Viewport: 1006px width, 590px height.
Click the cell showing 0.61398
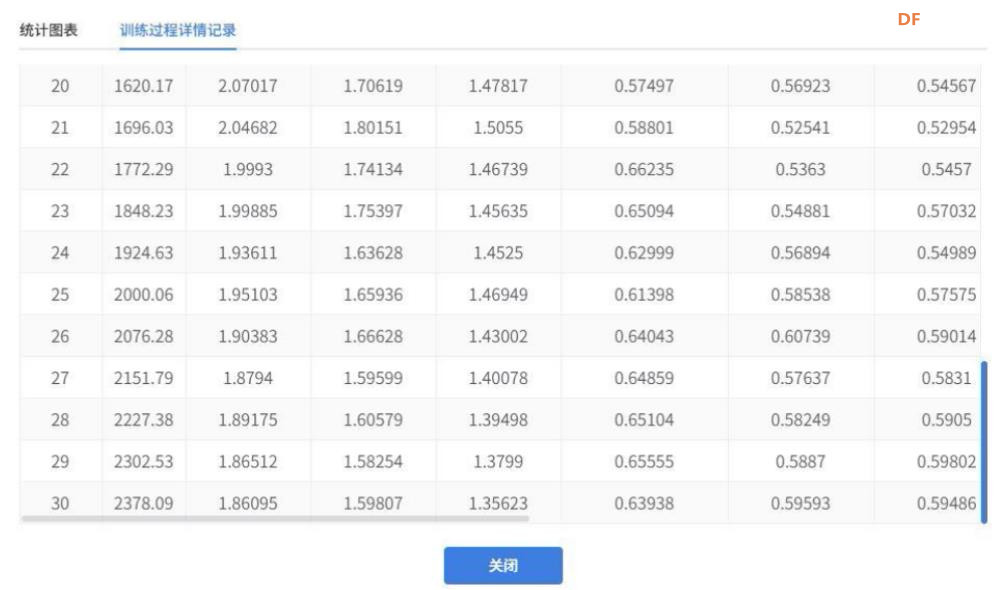[644, 294]
